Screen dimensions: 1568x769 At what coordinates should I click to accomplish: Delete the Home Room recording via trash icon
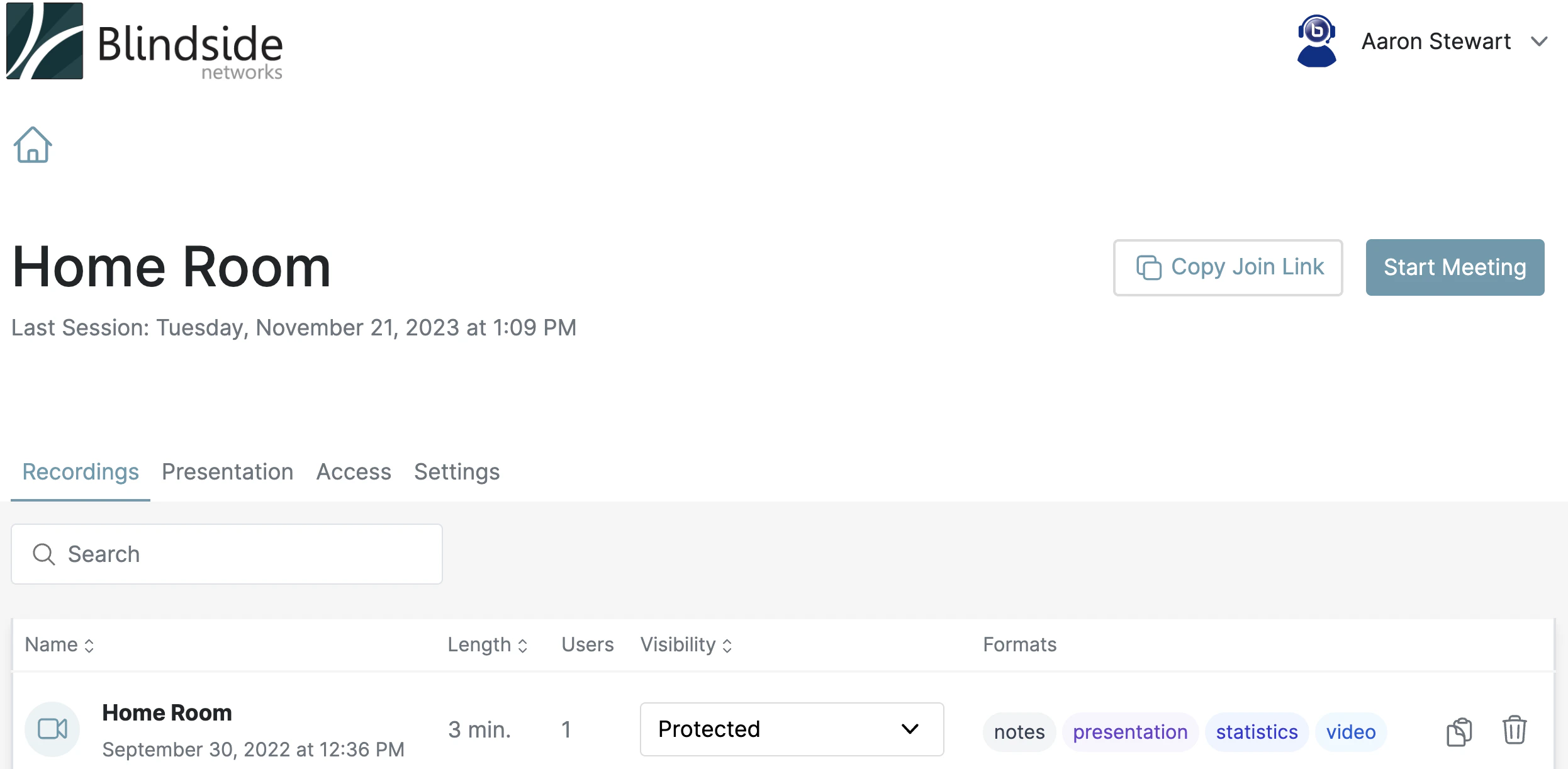1514,730
